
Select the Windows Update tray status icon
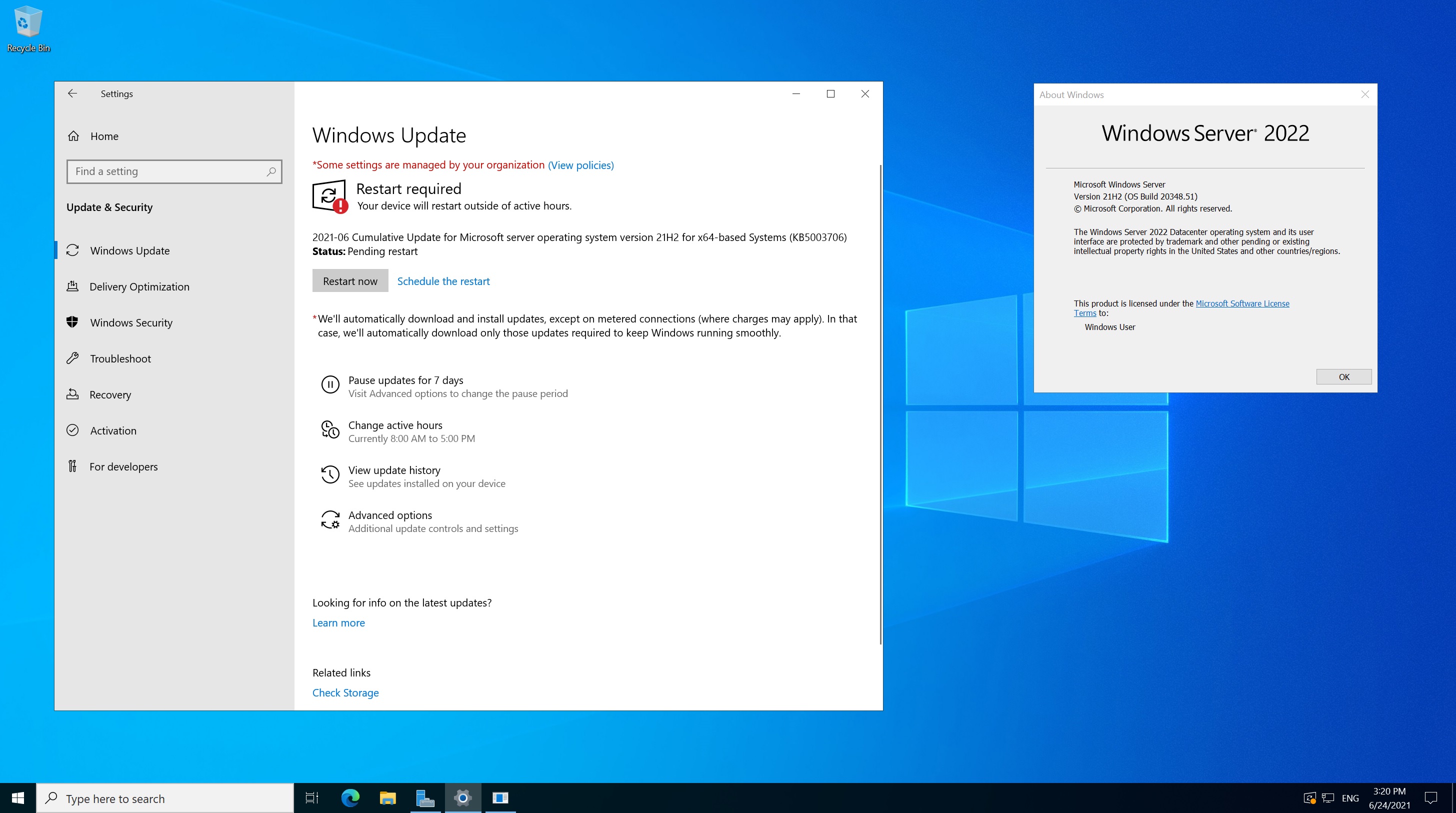coord(1309,797)
